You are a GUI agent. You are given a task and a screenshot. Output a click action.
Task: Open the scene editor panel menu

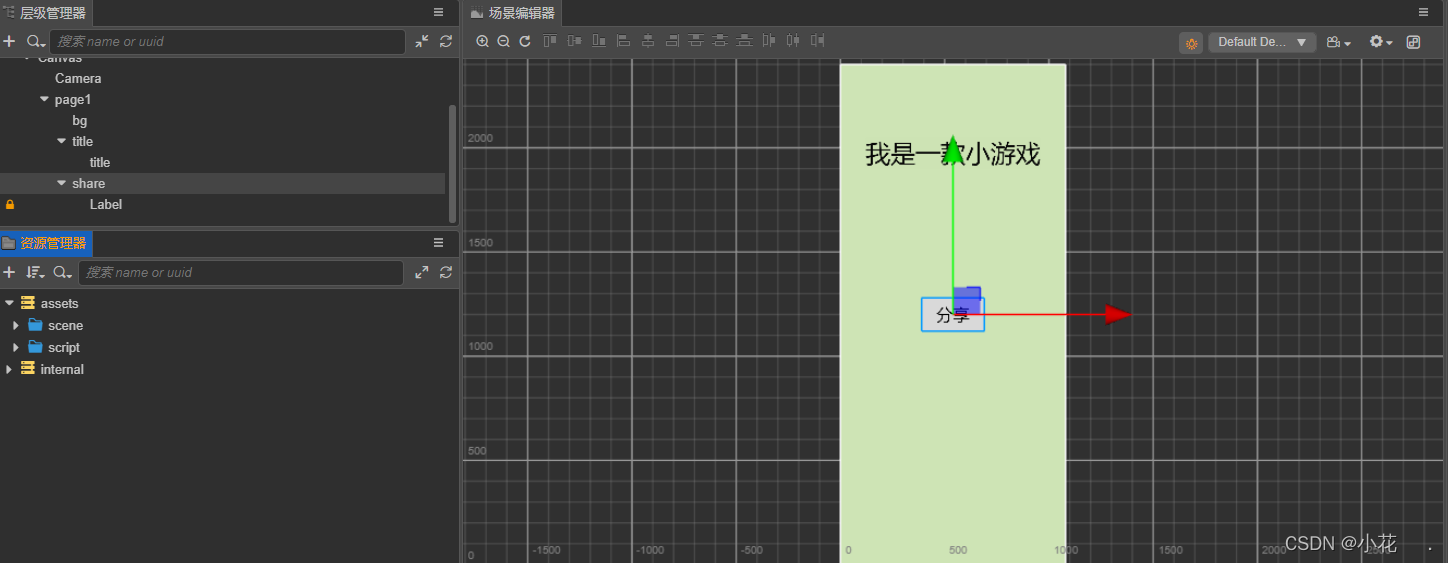tap(1423, 12)
